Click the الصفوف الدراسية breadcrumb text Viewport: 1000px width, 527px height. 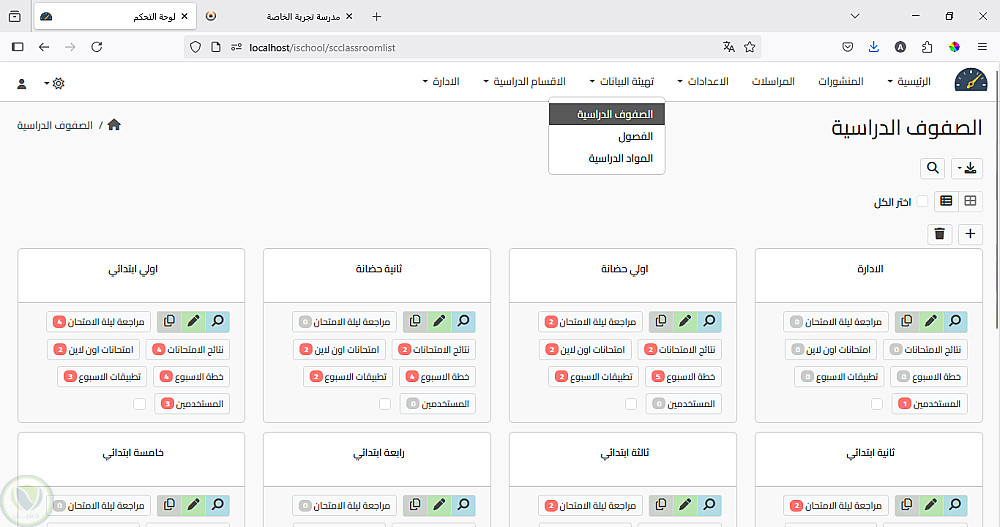(55, 126)
